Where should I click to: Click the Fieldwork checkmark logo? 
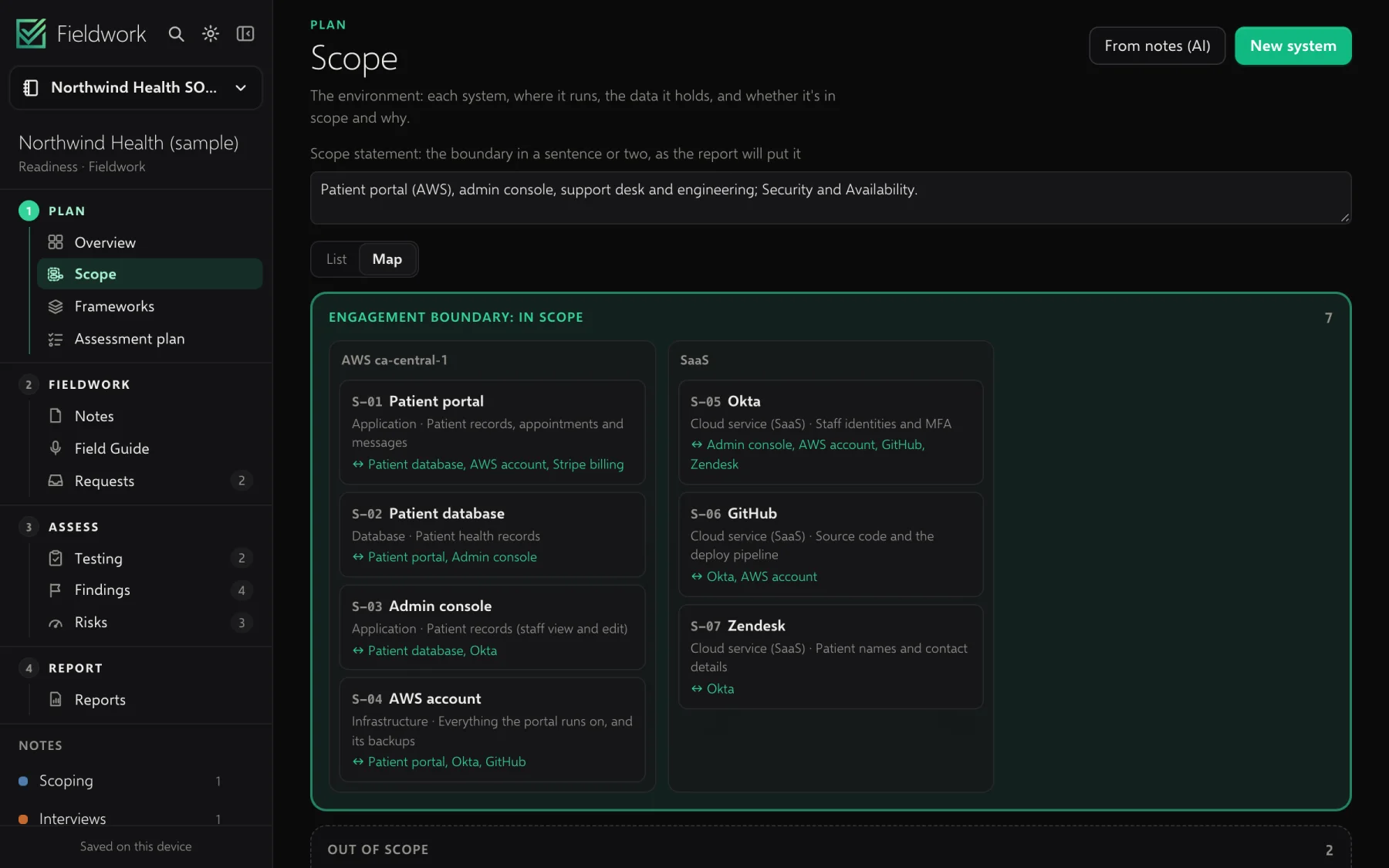point(31,33)
